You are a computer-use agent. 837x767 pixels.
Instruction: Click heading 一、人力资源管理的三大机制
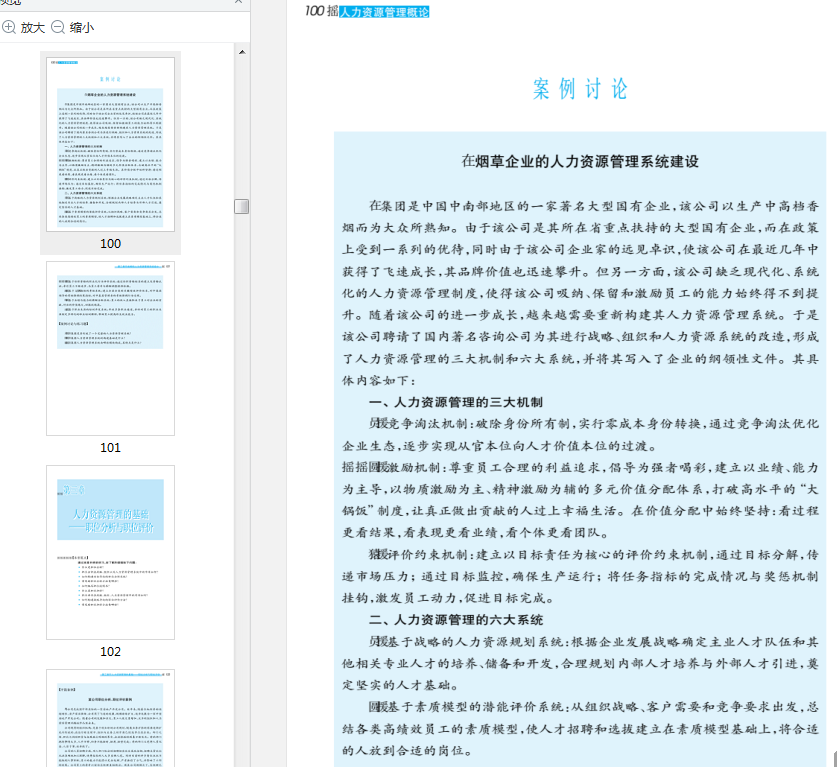[456, 402]
